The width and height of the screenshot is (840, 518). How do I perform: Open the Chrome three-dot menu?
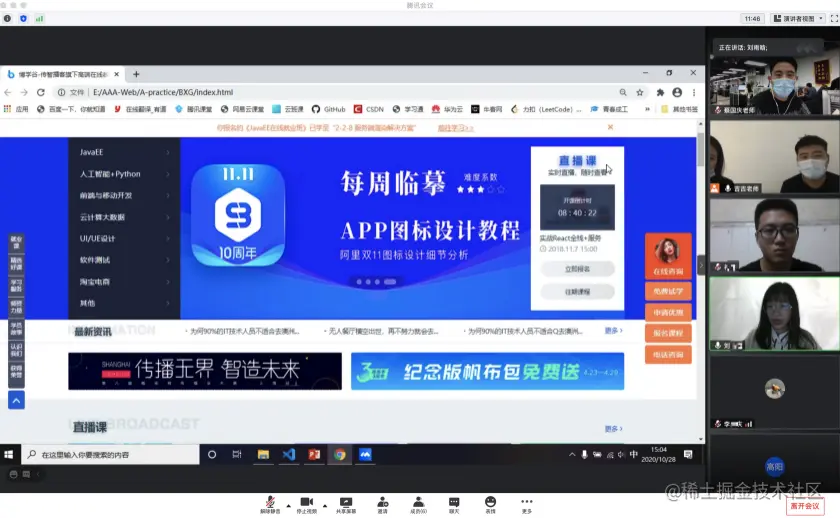(x=694, y=92)
